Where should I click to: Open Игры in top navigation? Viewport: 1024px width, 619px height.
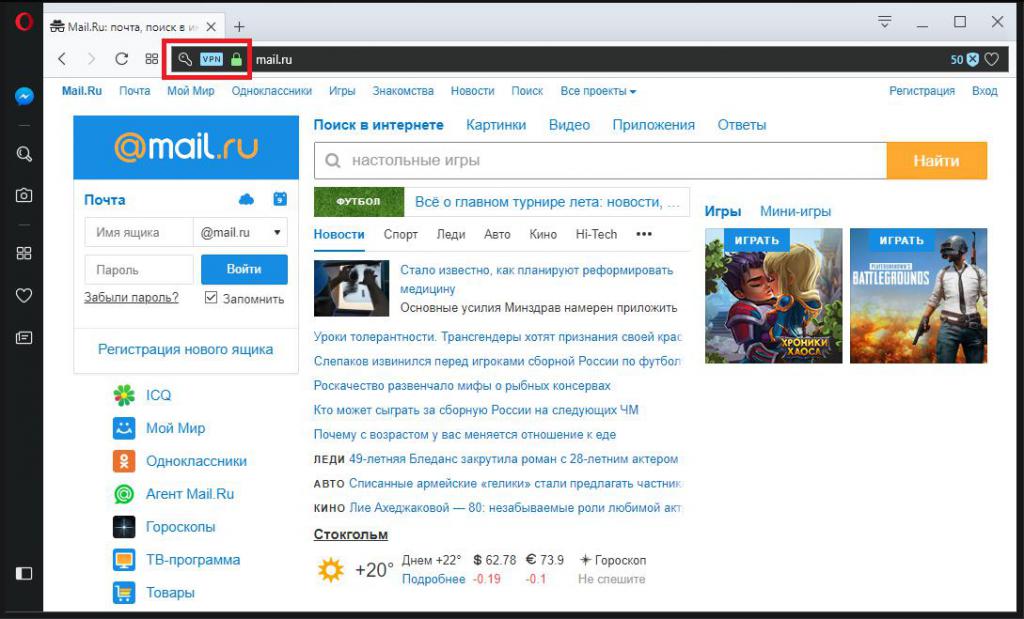(x=342, y=91)
